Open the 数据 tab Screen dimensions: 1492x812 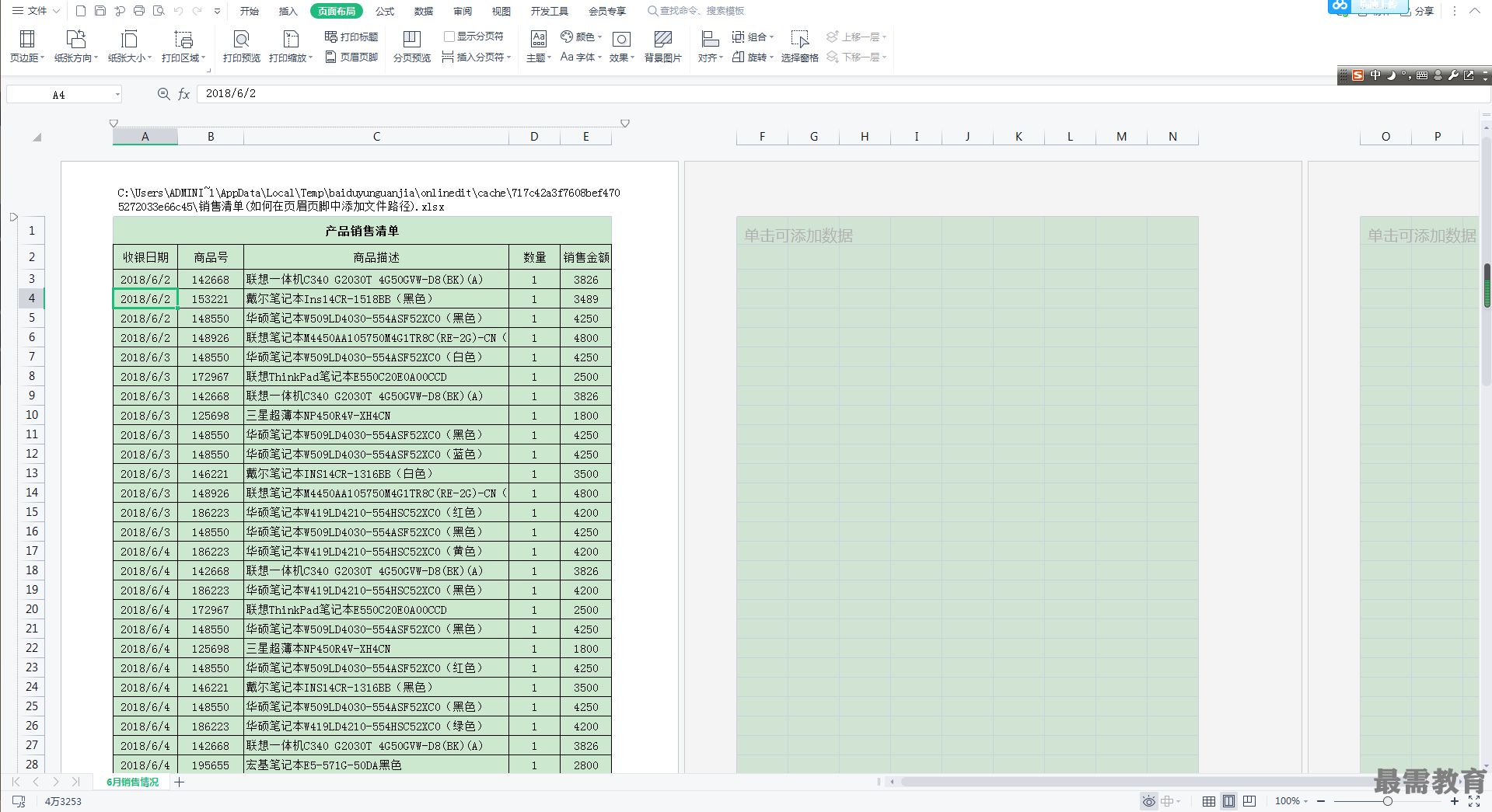pyautogui.click(x=424, y=11)
